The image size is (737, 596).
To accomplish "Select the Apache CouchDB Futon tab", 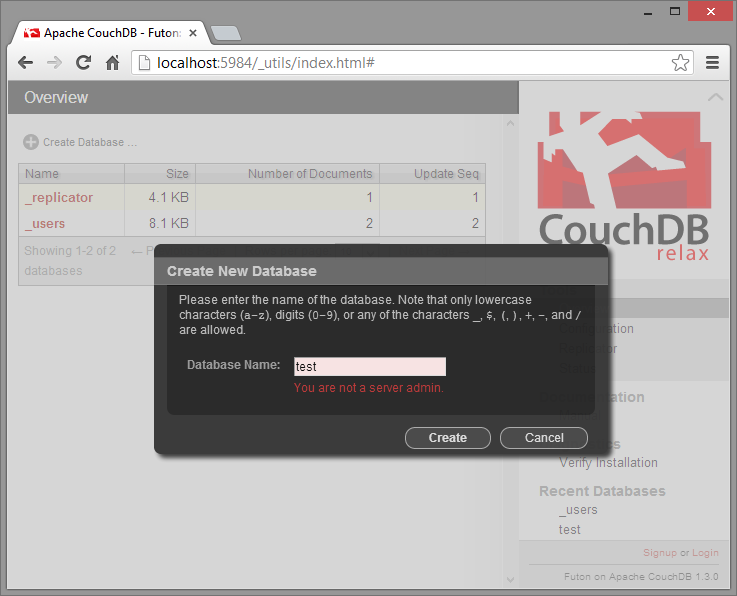I will click(x=111, y=33).
